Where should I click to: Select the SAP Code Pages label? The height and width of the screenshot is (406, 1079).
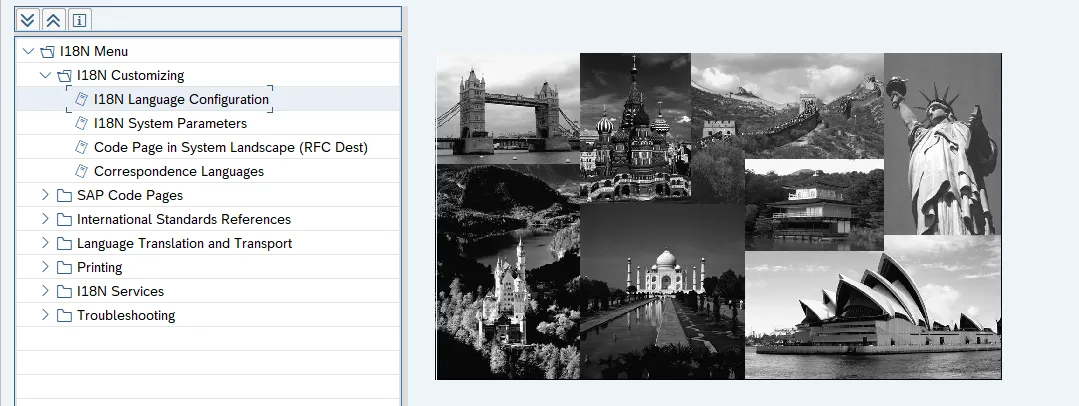click(x=130, y=195)
